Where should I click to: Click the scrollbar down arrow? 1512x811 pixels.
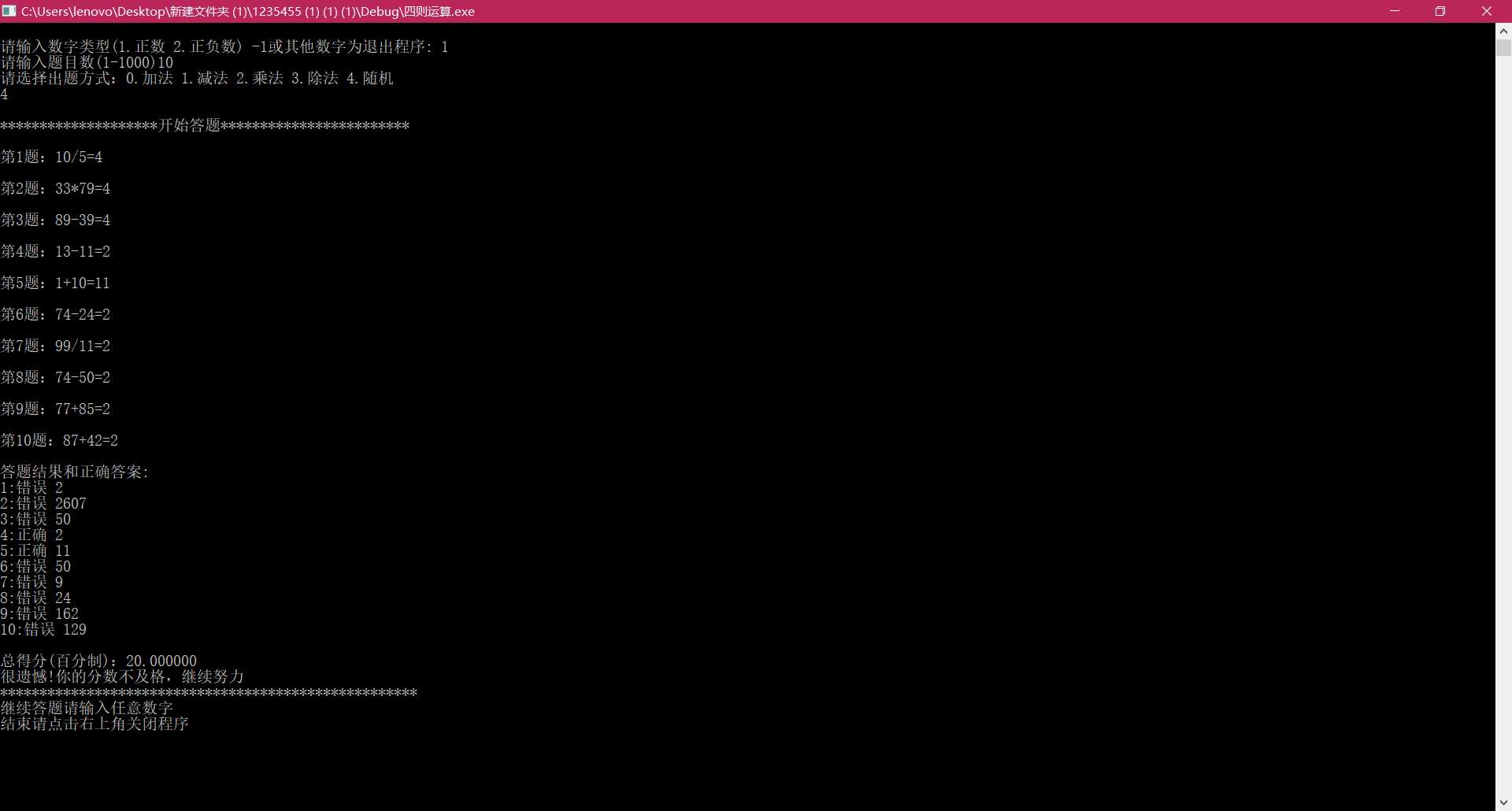tap(1503, 803)
